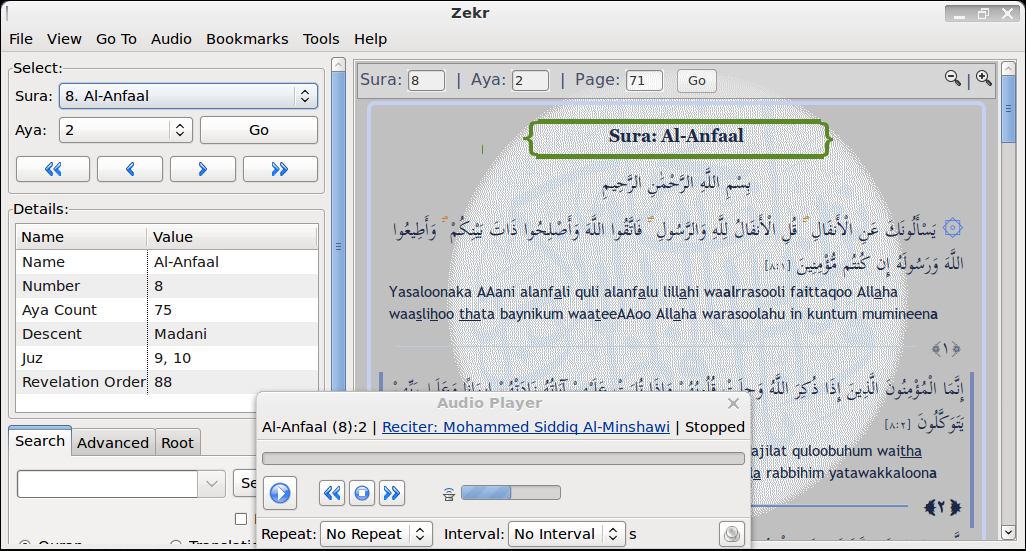Click the Aya number field in navigation bar
Viewport: 1026px width, 551px height.
click(530, 80)
